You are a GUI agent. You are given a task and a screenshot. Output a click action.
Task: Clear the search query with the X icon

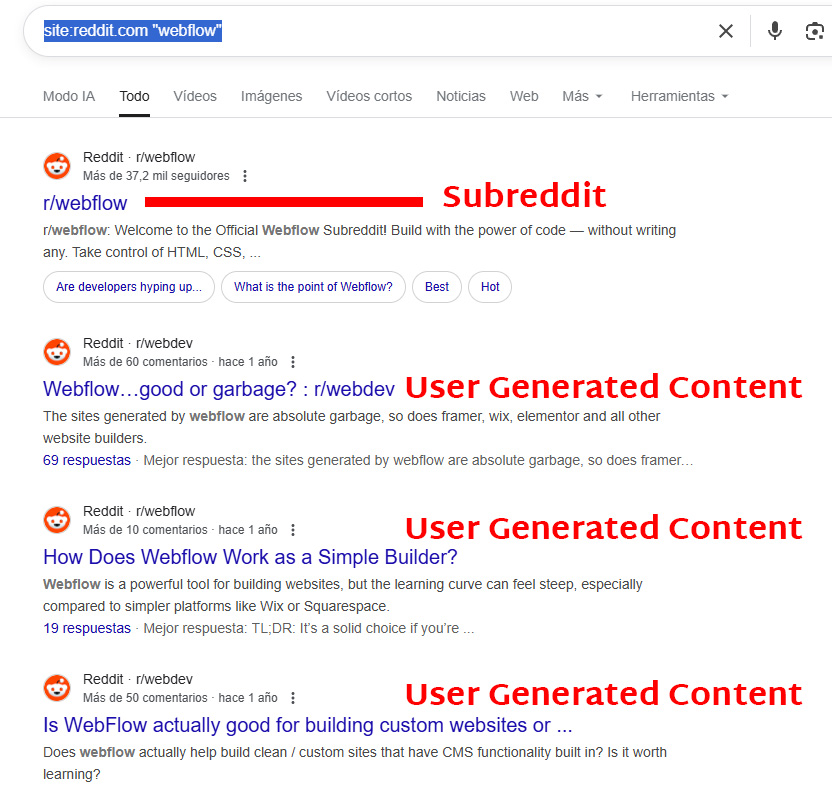pyautogui.click(x=725, y=31)
